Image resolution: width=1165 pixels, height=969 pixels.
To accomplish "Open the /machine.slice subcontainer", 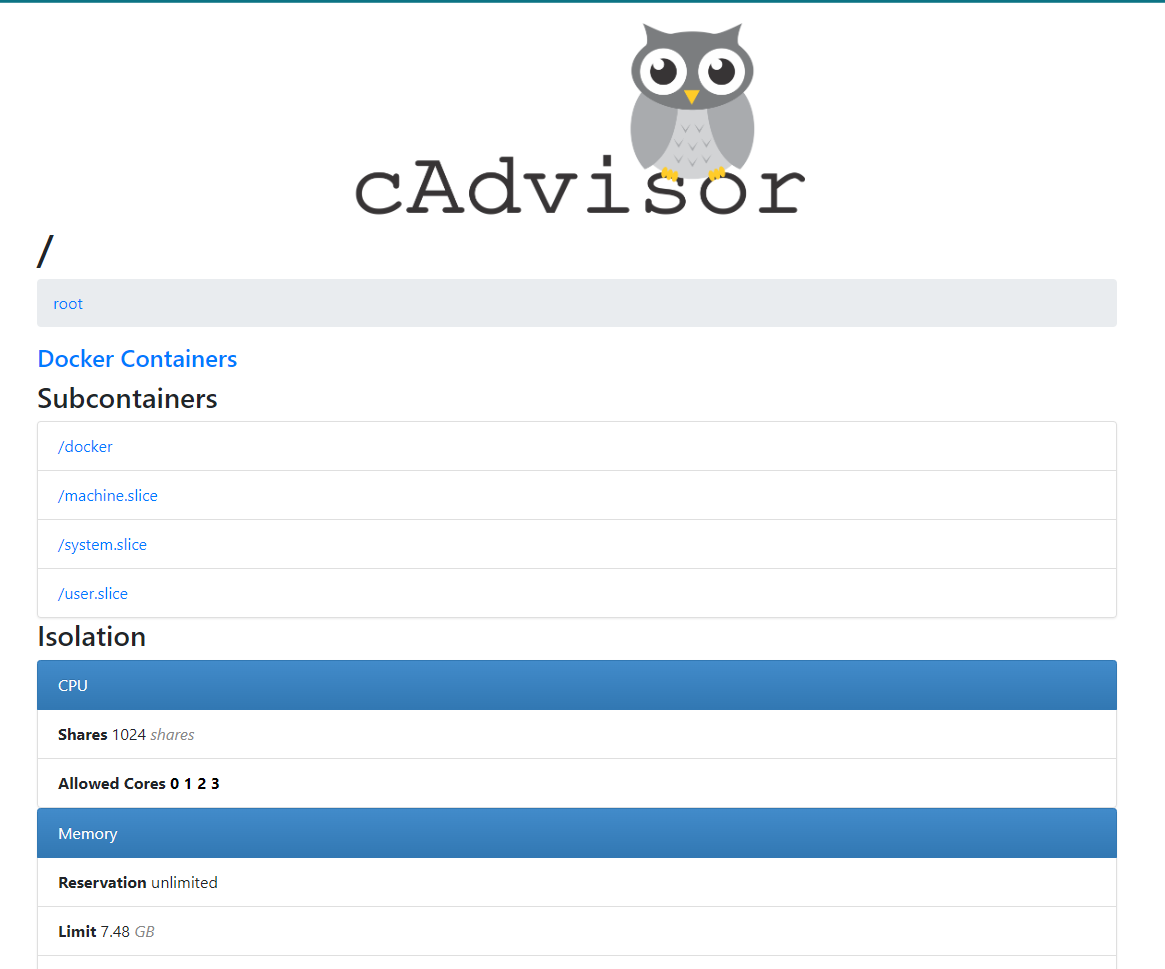I will 108,496.
